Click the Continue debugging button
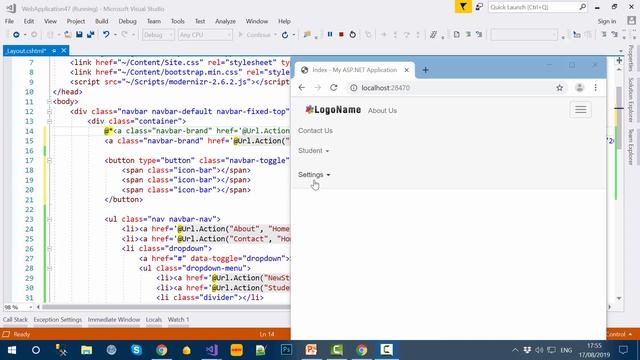The width and height of the screenshot is (640, 360). pos(255,35)
